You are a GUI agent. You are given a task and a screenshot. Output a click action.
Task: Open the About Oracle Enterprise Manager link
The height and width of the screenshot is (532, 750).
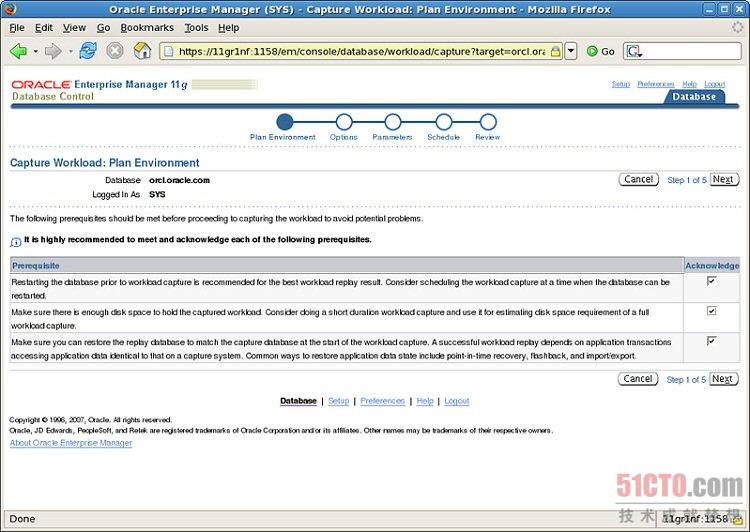pos(71,443)
